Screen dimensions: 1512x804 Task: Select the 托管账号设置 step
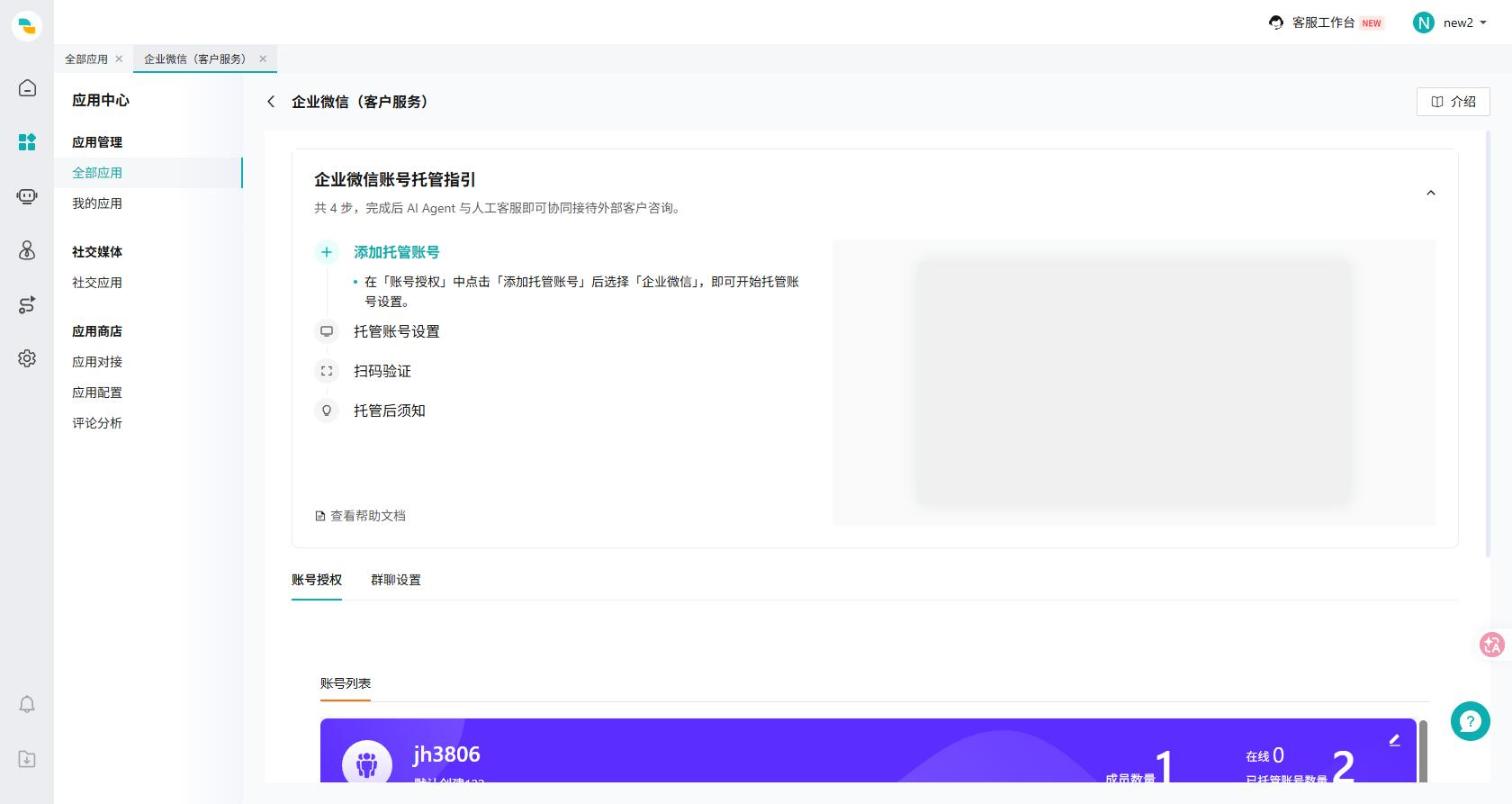(396, 331)
